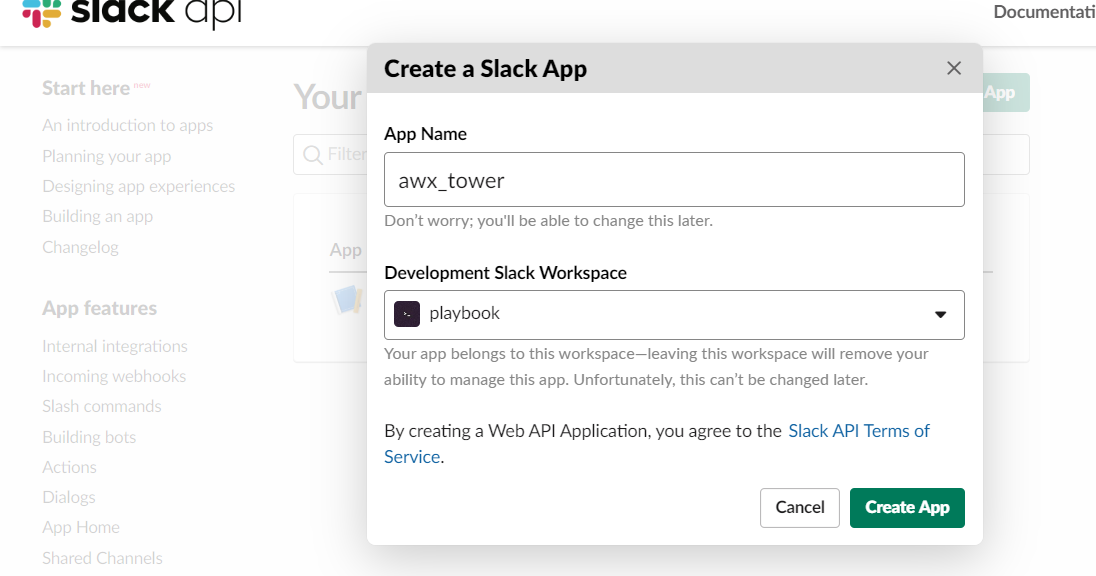This screenshot has height=576, width=1096.
Task: Open the Development Slack Workspace dropdown arrow
Action: point(940,315)
